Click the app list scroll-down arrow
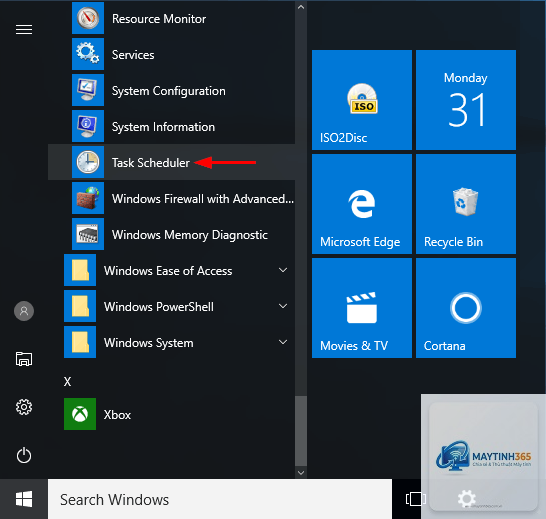 [x=301, y=473]
